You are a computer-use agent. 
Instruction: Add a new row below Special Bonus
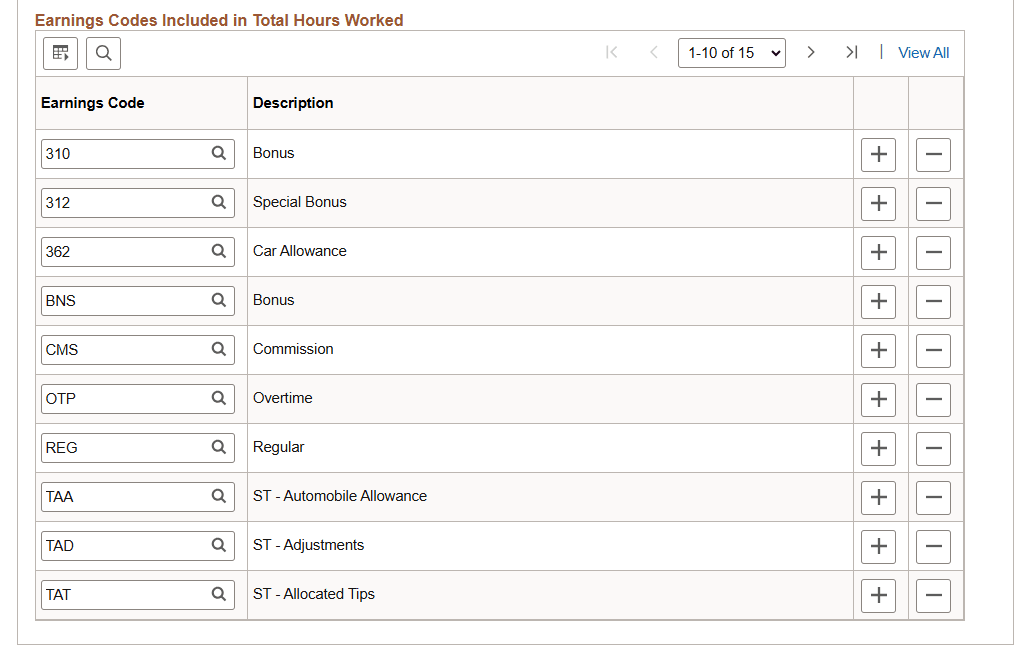878,203
